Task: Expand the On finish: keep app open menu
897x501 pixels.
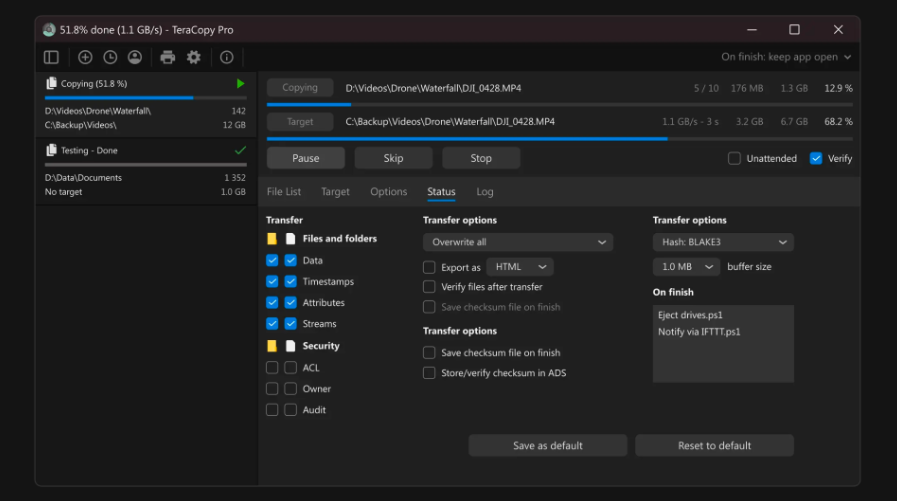Action: click(x=786, y=57)
